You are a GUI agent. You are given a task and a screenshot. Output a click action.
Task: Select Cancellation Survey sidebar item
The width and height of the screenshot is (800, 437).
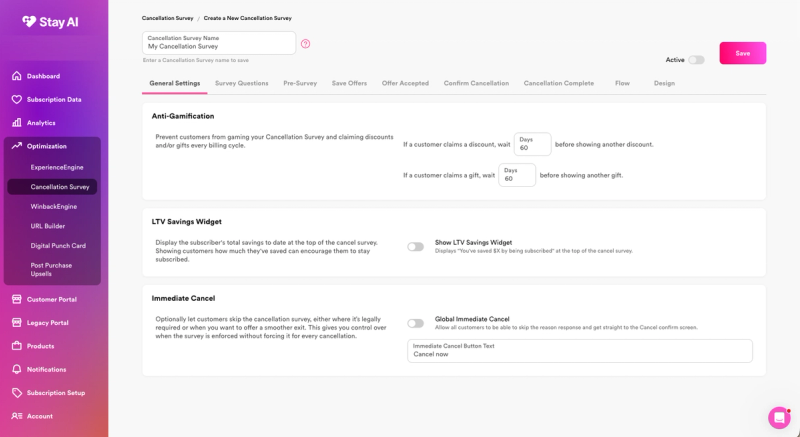pyautogui.click(x=52, y=187)
